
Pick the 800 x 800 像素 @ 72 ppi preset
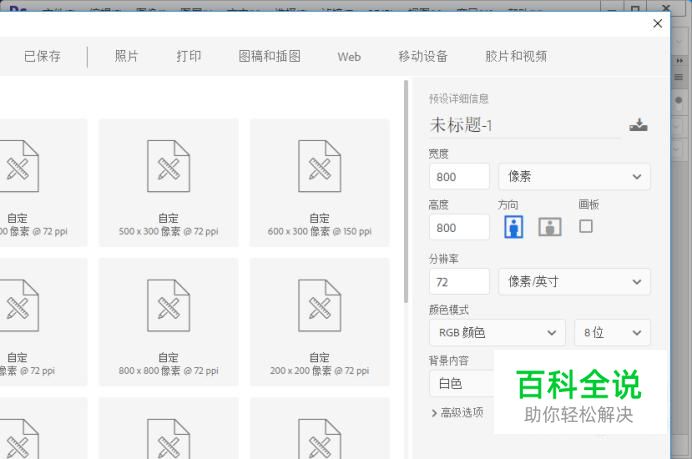point(169,322)
